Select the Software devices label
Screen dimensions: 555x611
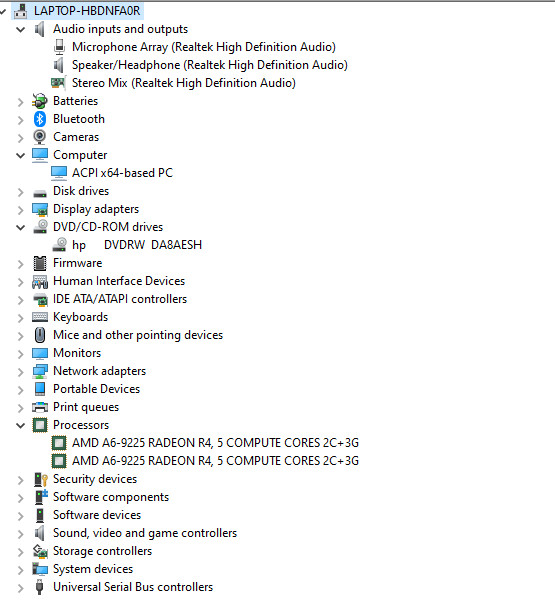tap(97, 515)
